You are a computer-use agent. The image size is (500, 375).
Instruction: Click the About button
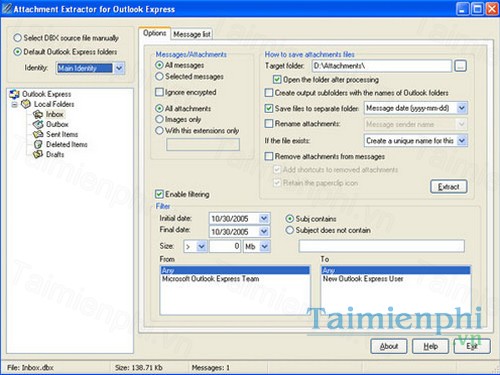pos(389,346)
